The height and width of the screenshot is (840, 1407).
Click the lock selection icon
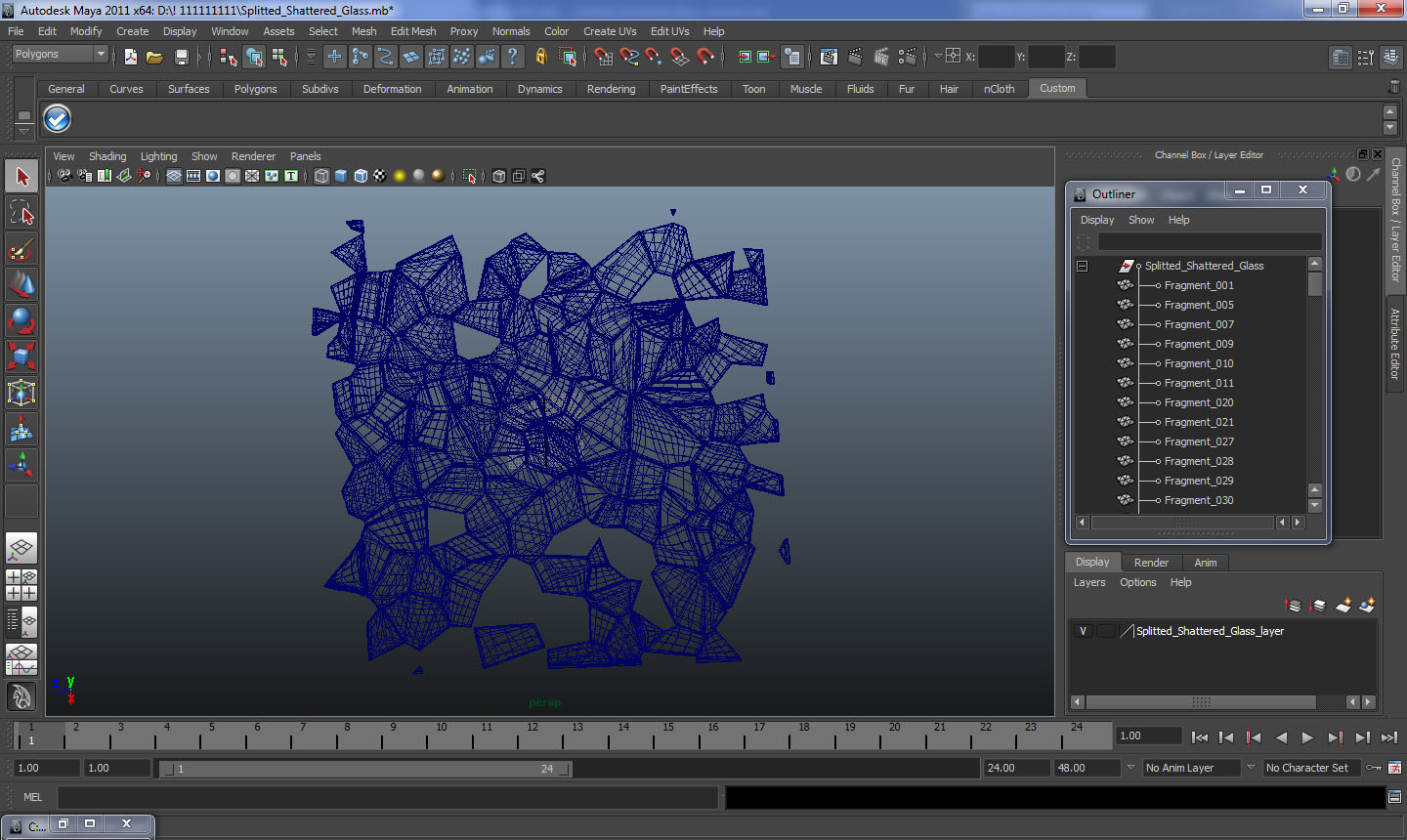point(540,57)
